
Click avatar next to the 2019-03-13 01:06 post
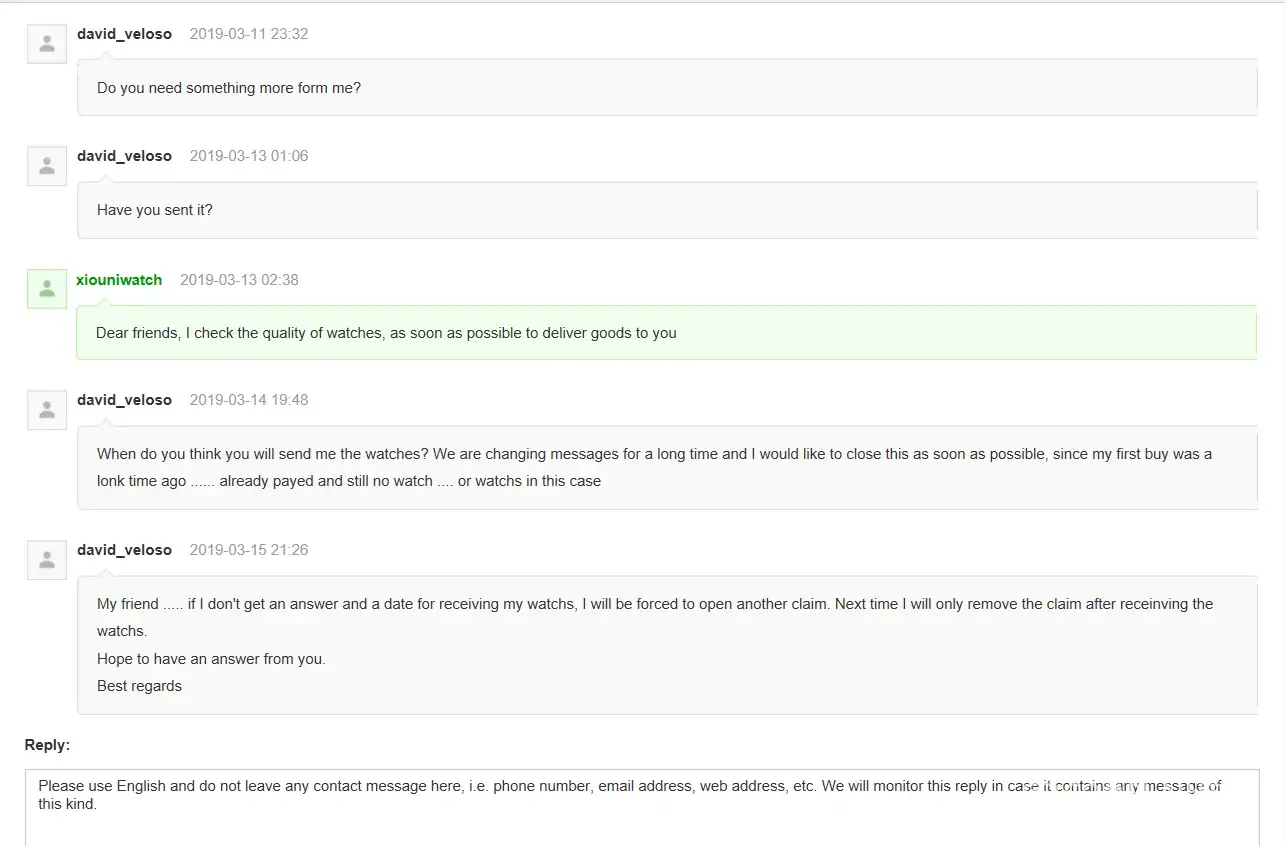[46, 166]
